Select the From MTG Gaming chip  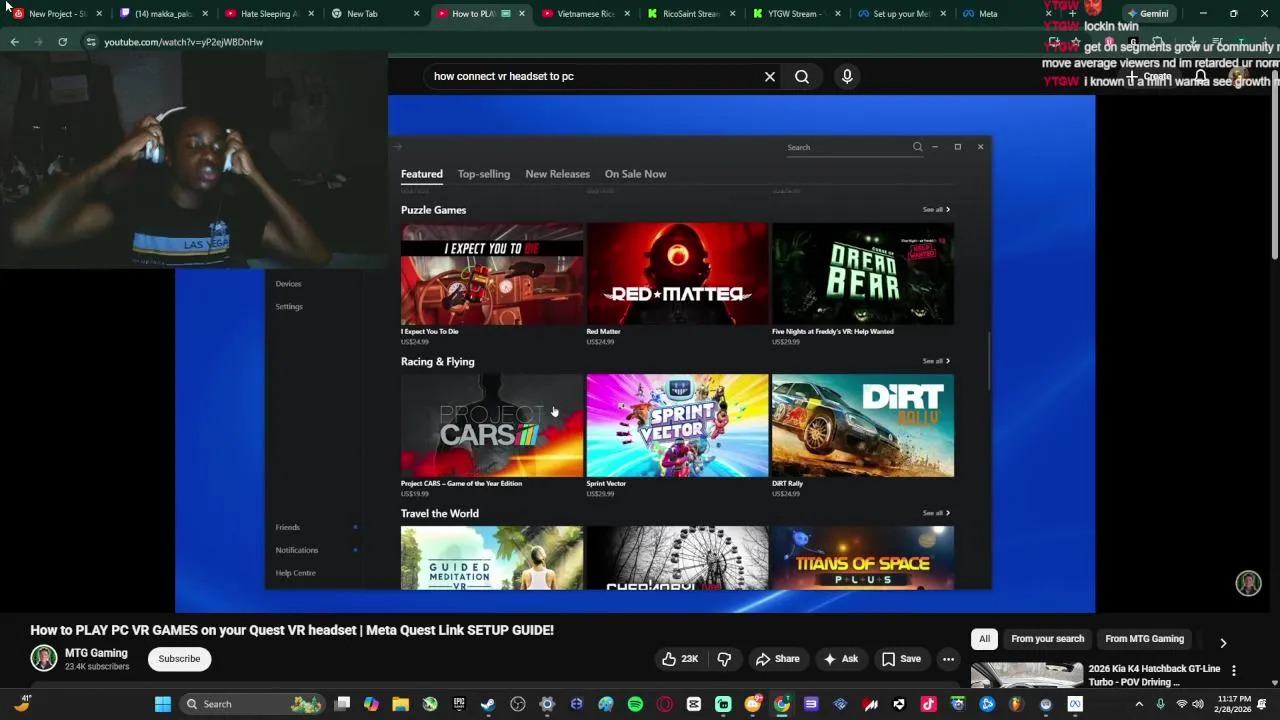(x=1144, y=639)
